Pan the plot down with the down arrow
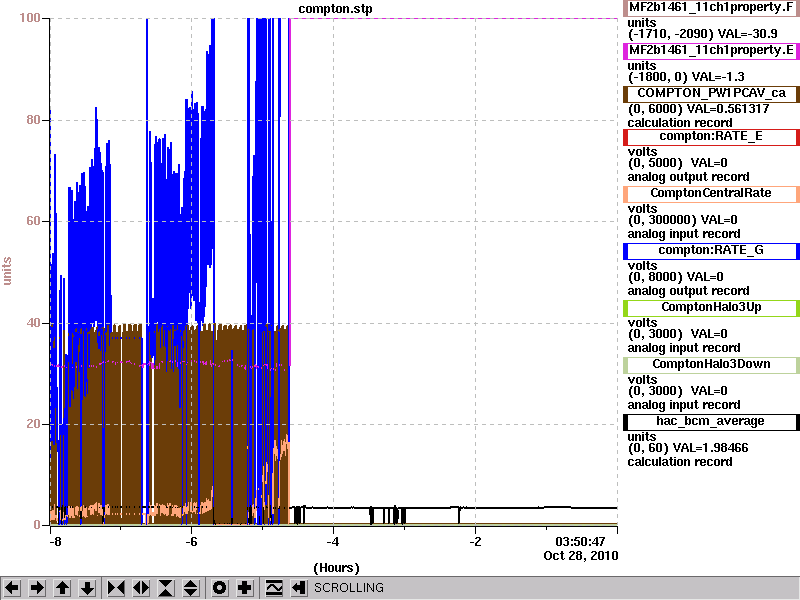Viewport: 800px width, 600px height. pyautogui.click(x=88, y=588)
